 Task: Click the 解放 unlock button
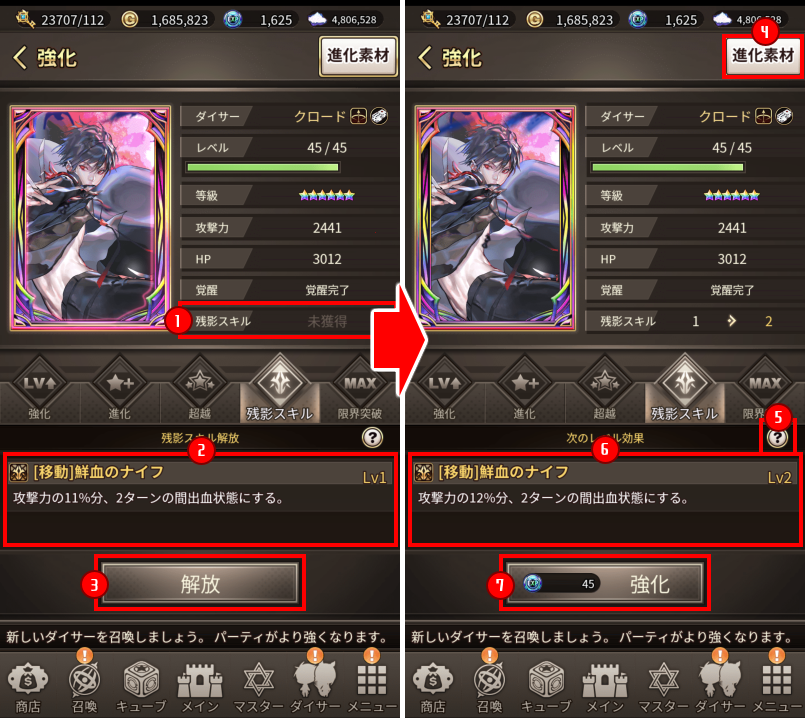point(200,584)
